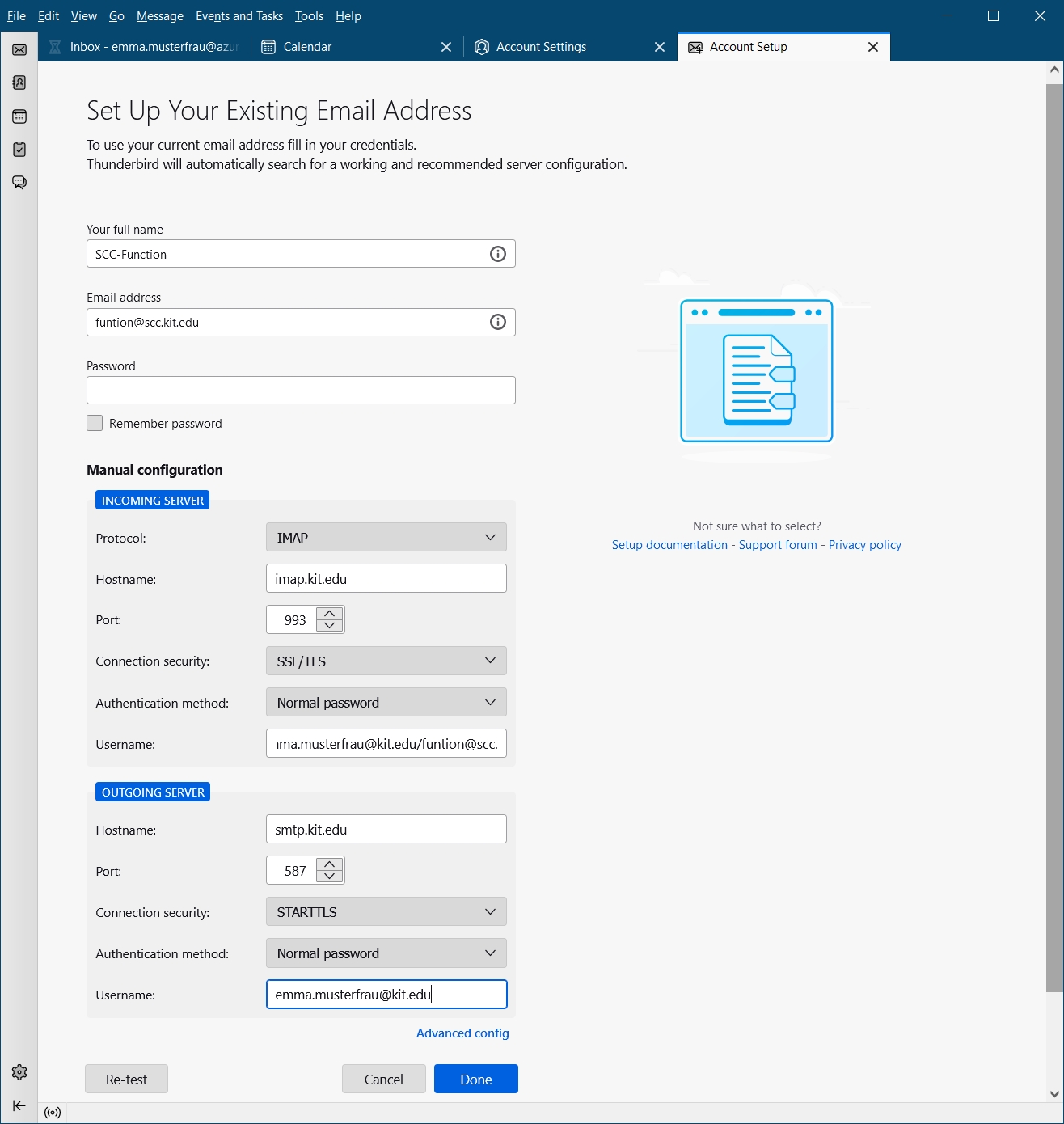1064x1124 pixels.
Task: Open the Tools menu
Action: tap(309, 16)
